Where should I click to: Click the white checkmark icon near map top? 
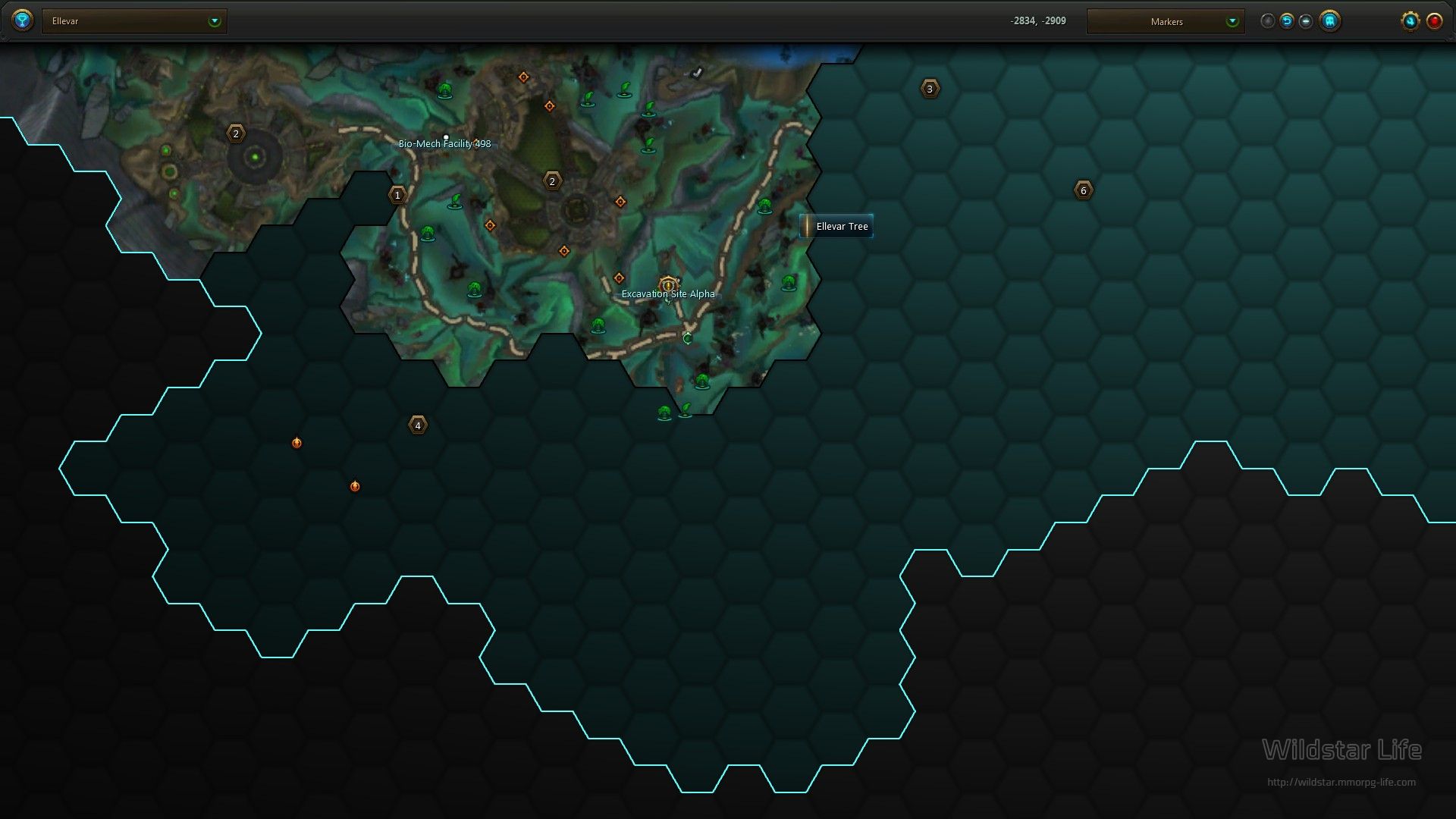click(x=697, y=73)
